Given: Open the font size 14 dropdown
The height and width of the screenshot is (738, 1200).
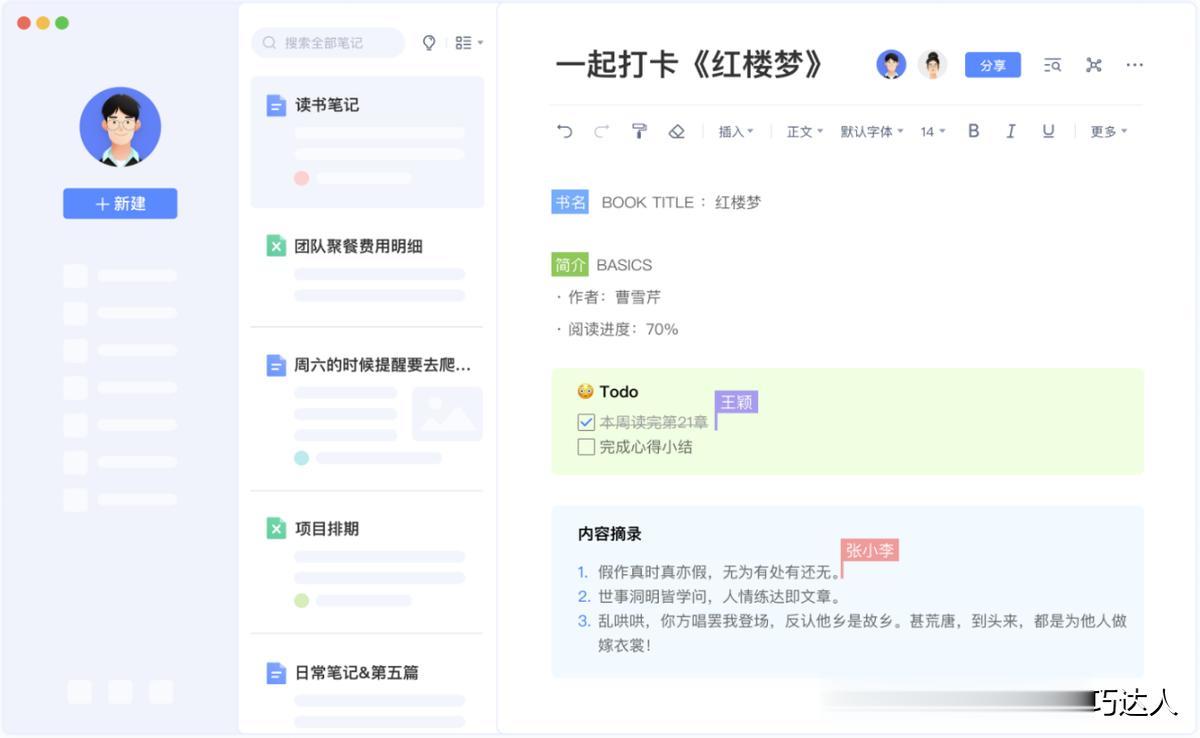Looking at the screenshot, I should click(932, 132).
